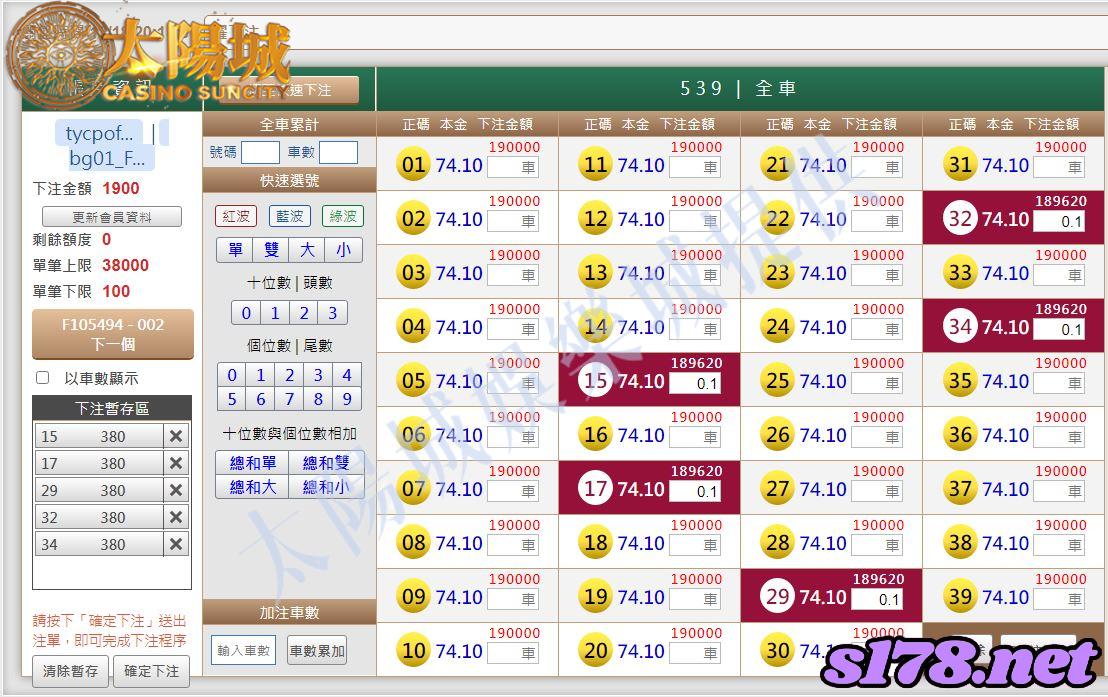Select 總和大 sum big option
This screenshot has height=697, width=1108.
click(x=252, y=487)
